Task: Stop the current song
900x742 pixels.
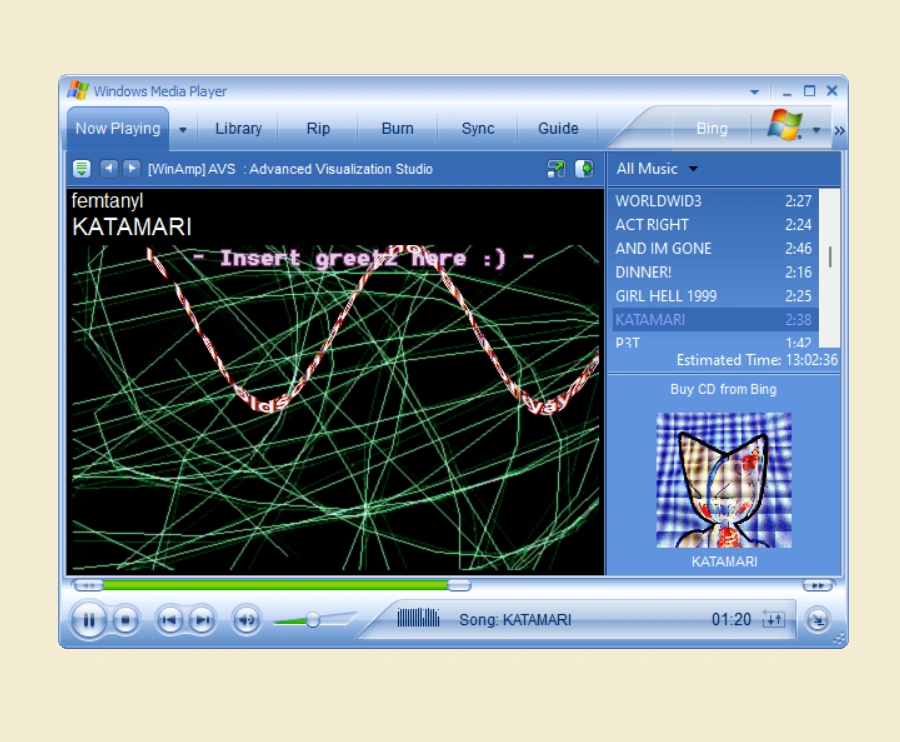Action: (125, 620)
